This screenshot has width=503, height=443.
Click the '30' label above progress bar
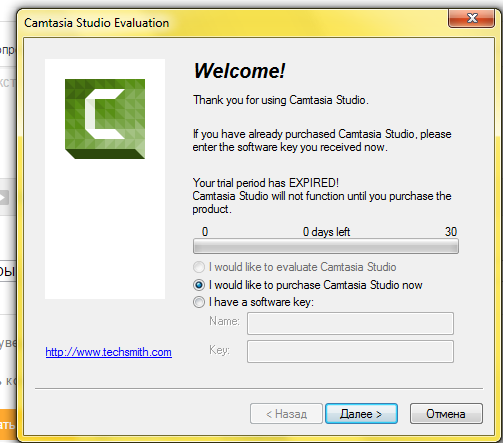(x=451, y=232)
